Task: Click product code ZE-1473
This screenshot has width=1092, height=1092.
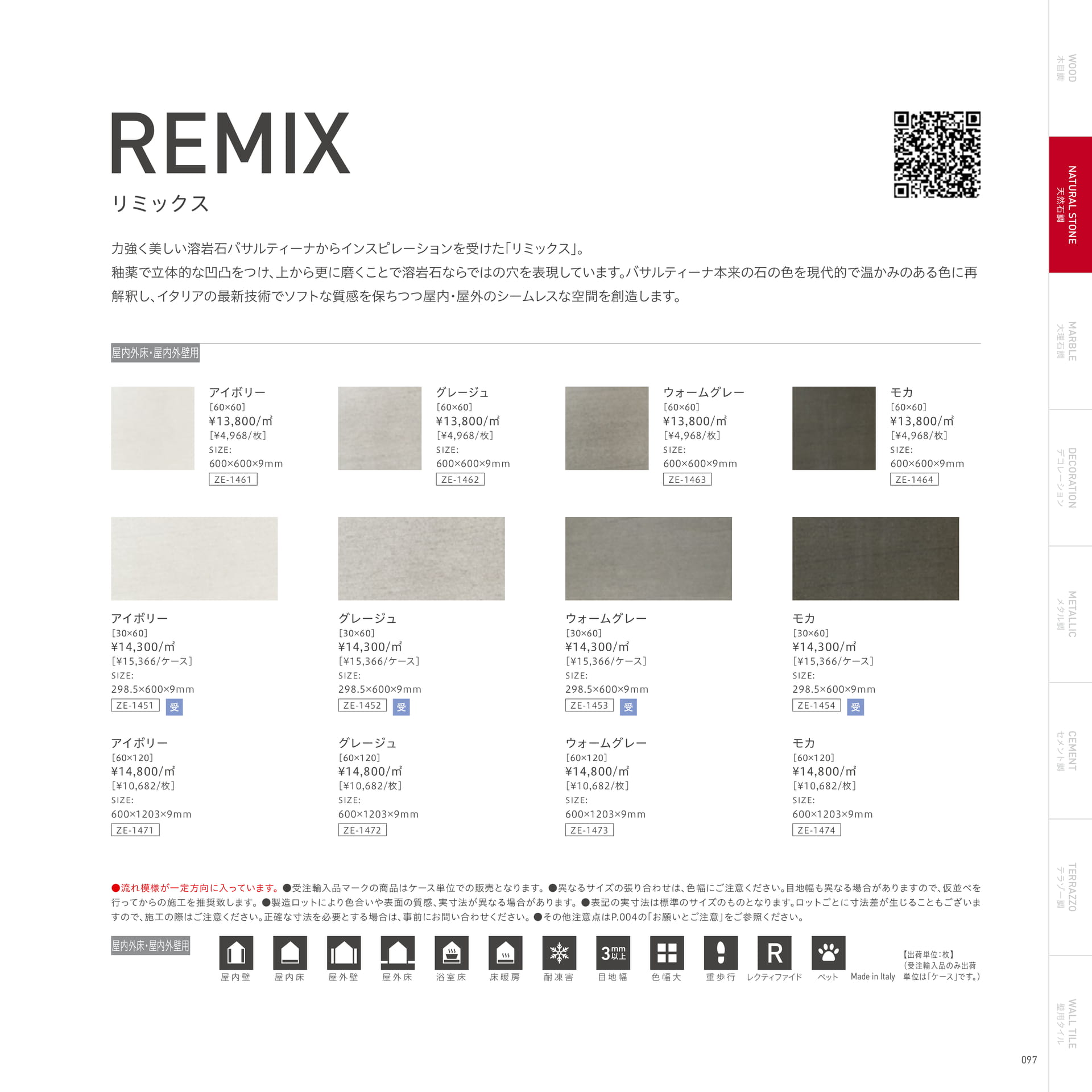Action: [589, 830]
